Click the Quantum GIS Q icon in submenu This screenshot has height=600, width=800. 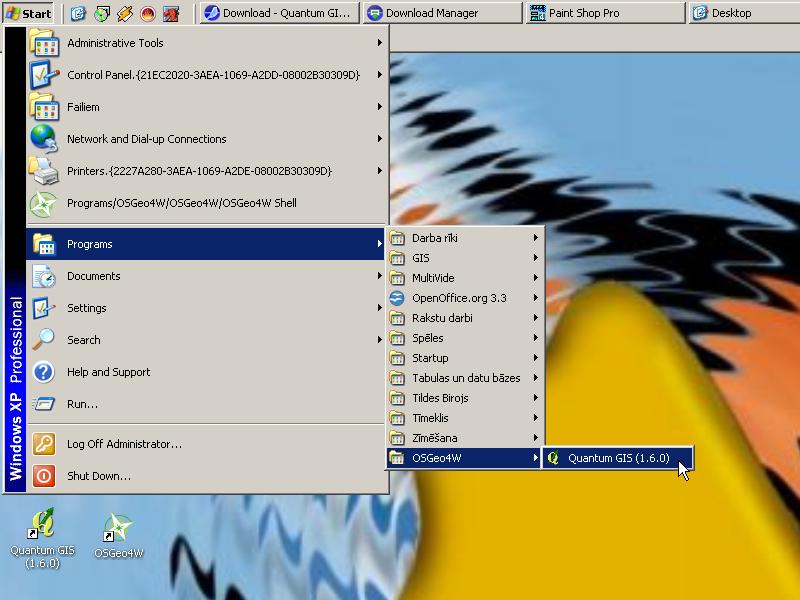(x=553, y=458)
